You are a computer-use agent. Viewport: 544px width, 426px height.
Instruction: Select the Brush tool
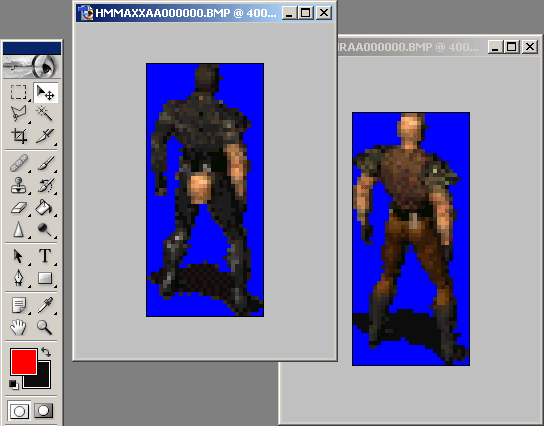45,163
